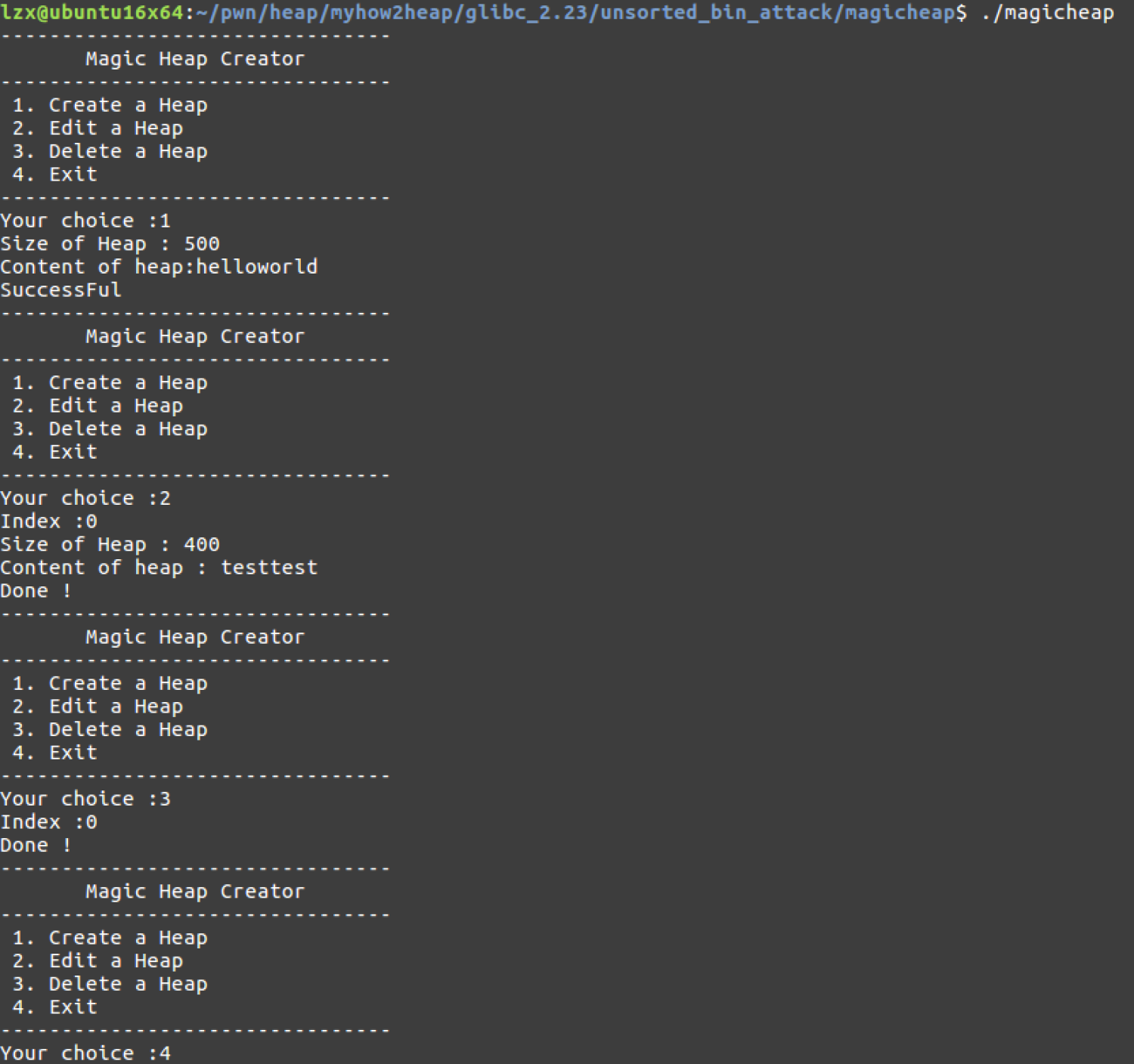Click the "SuccessFul" output message
Screen dimensions: 1134x1064
click(60, 290)
